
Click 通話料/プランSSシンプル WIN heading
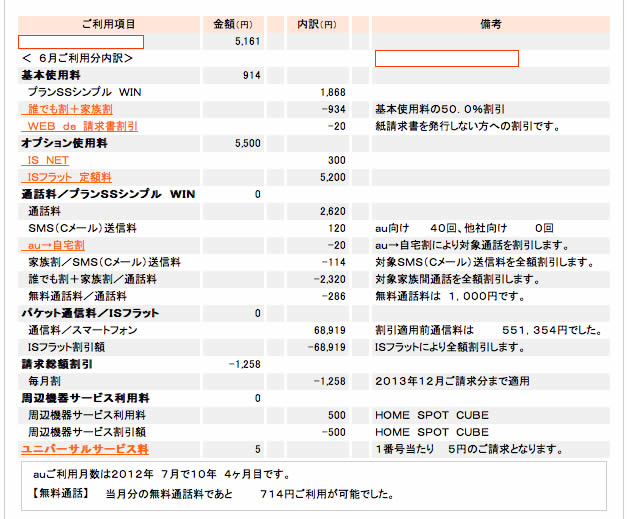coord(108,194)
